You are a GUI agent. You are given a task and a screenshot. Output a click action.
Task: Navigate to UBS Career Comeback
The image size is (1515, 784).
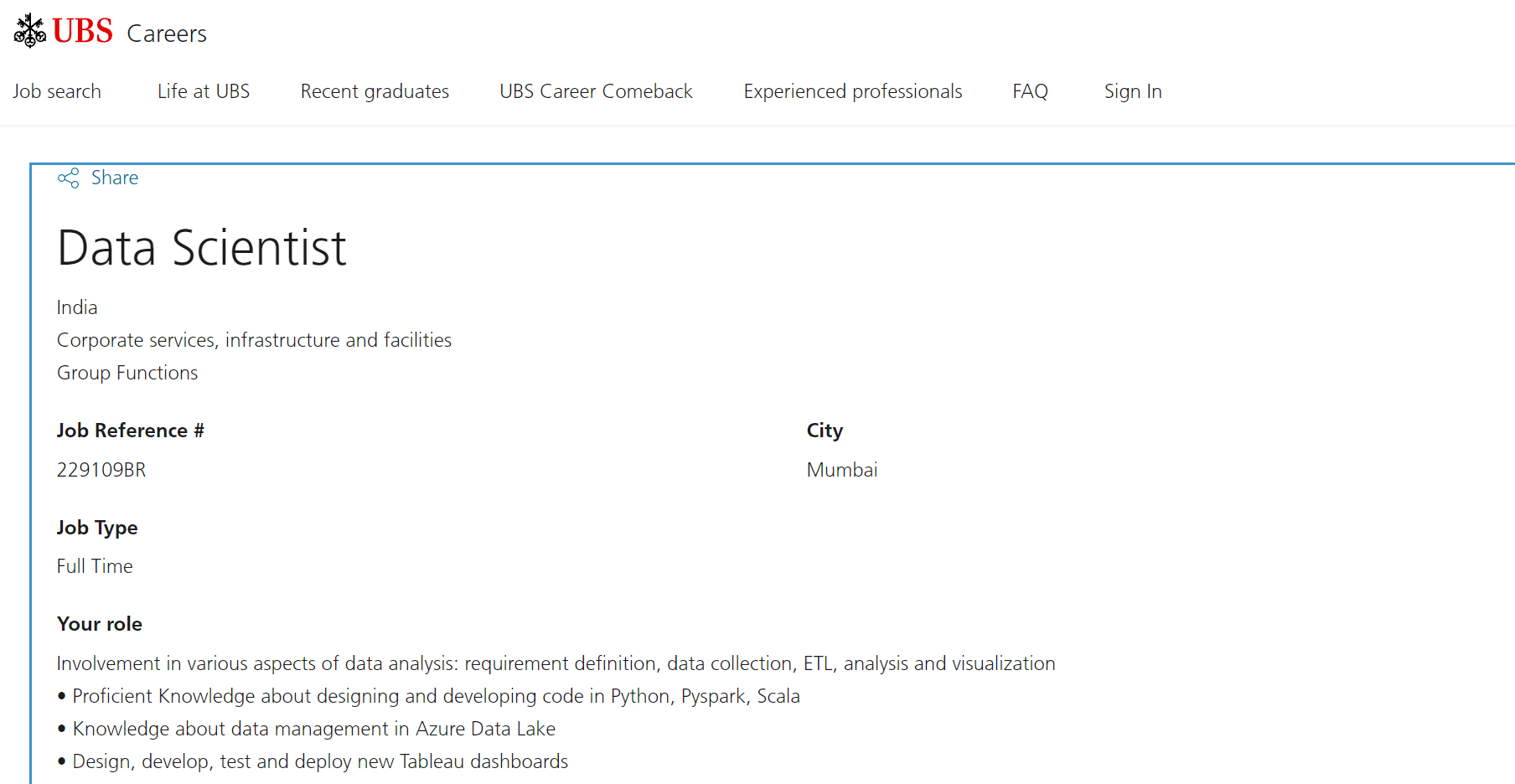click(x=596, y=91)
